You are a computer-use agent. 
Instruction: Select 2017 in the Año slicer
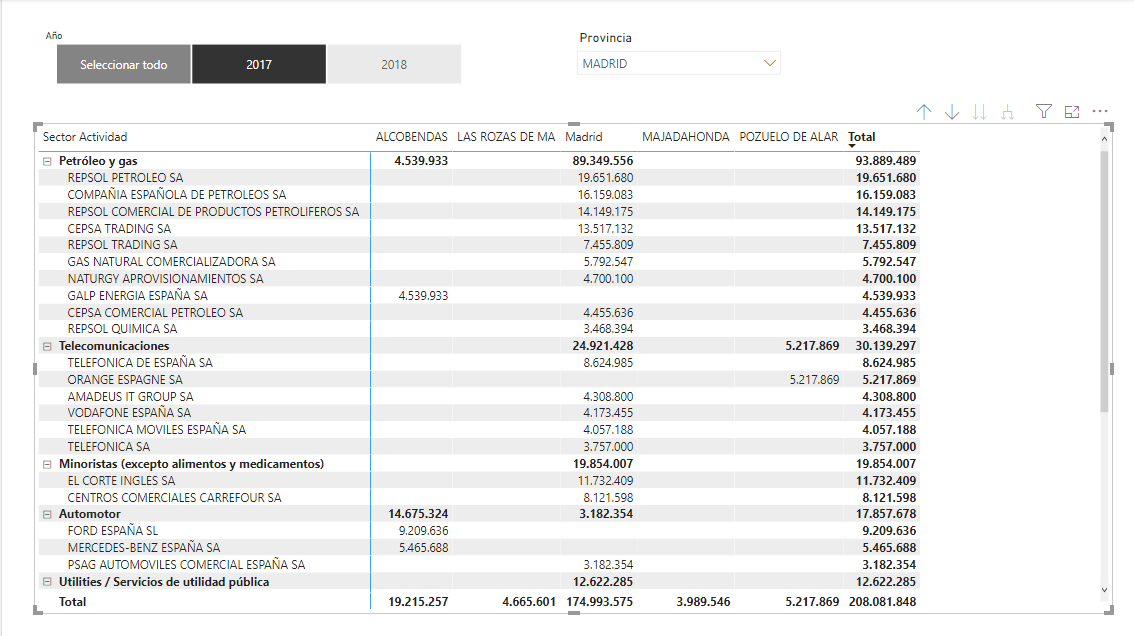(259, 62)
